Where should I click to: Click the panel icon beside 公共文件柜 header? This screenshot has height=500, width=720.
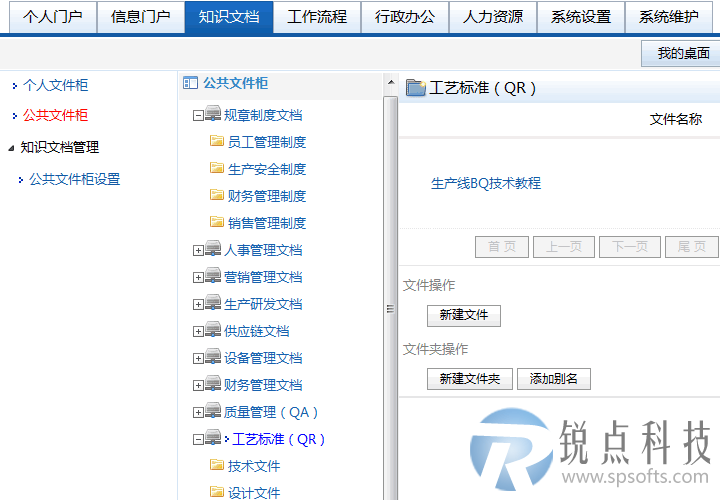(190, 83)
